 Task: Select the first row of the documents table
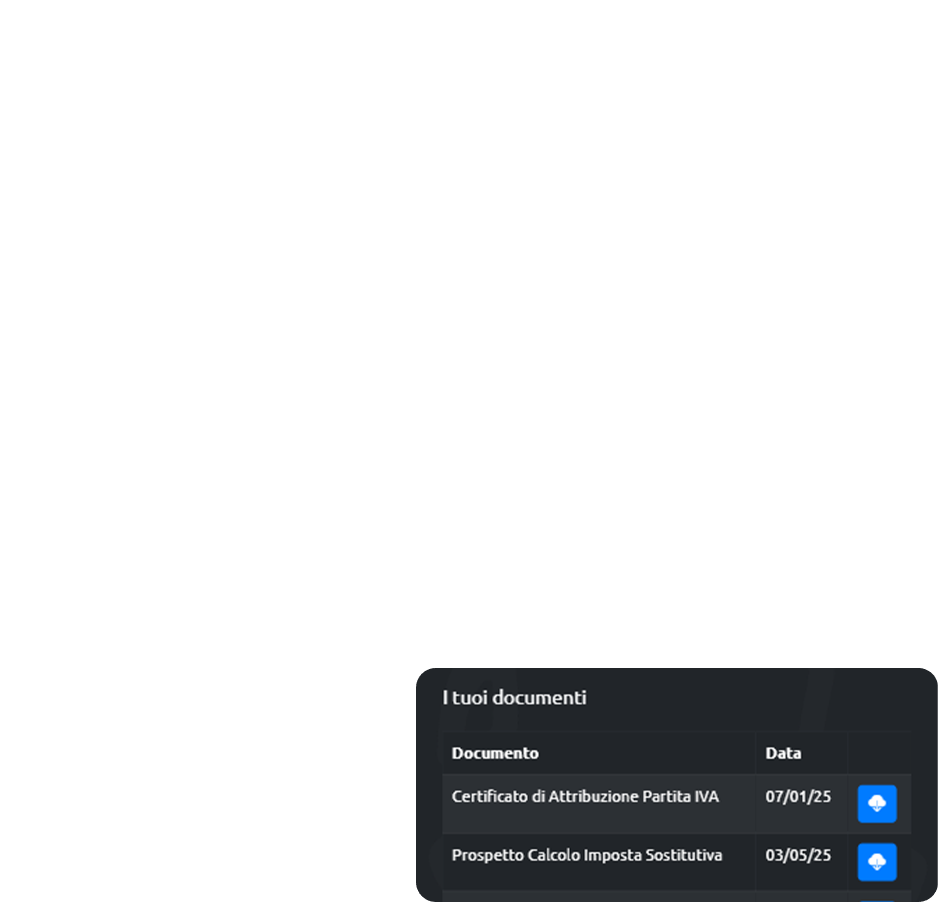click(677, 804)
